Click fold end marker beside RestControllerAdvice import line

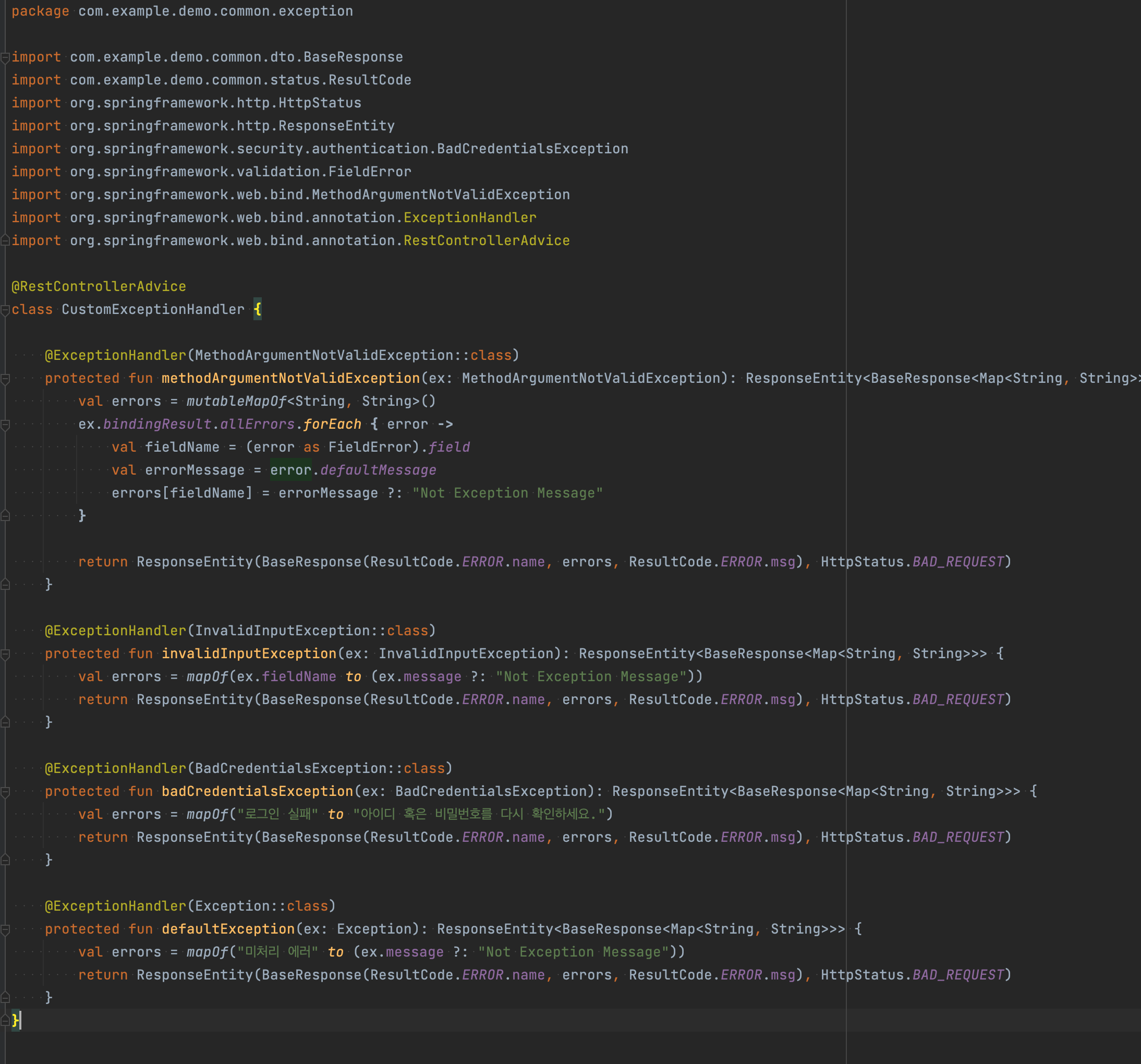pyautogui.click(x=5, y=240)
